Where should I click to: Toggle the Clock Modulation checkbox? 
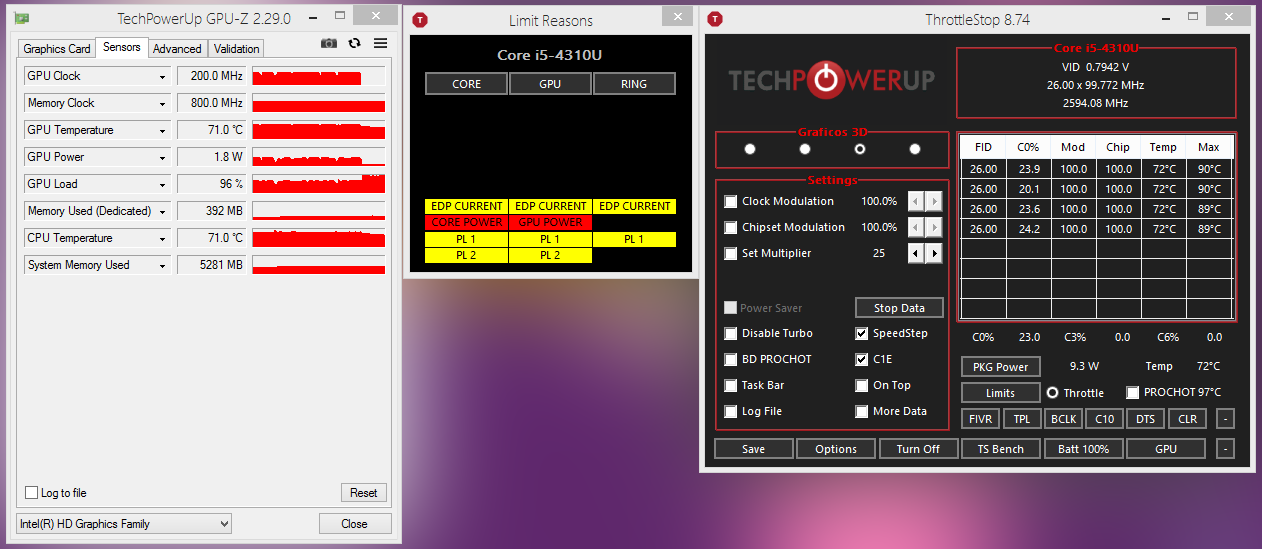(x=731, y=201)
